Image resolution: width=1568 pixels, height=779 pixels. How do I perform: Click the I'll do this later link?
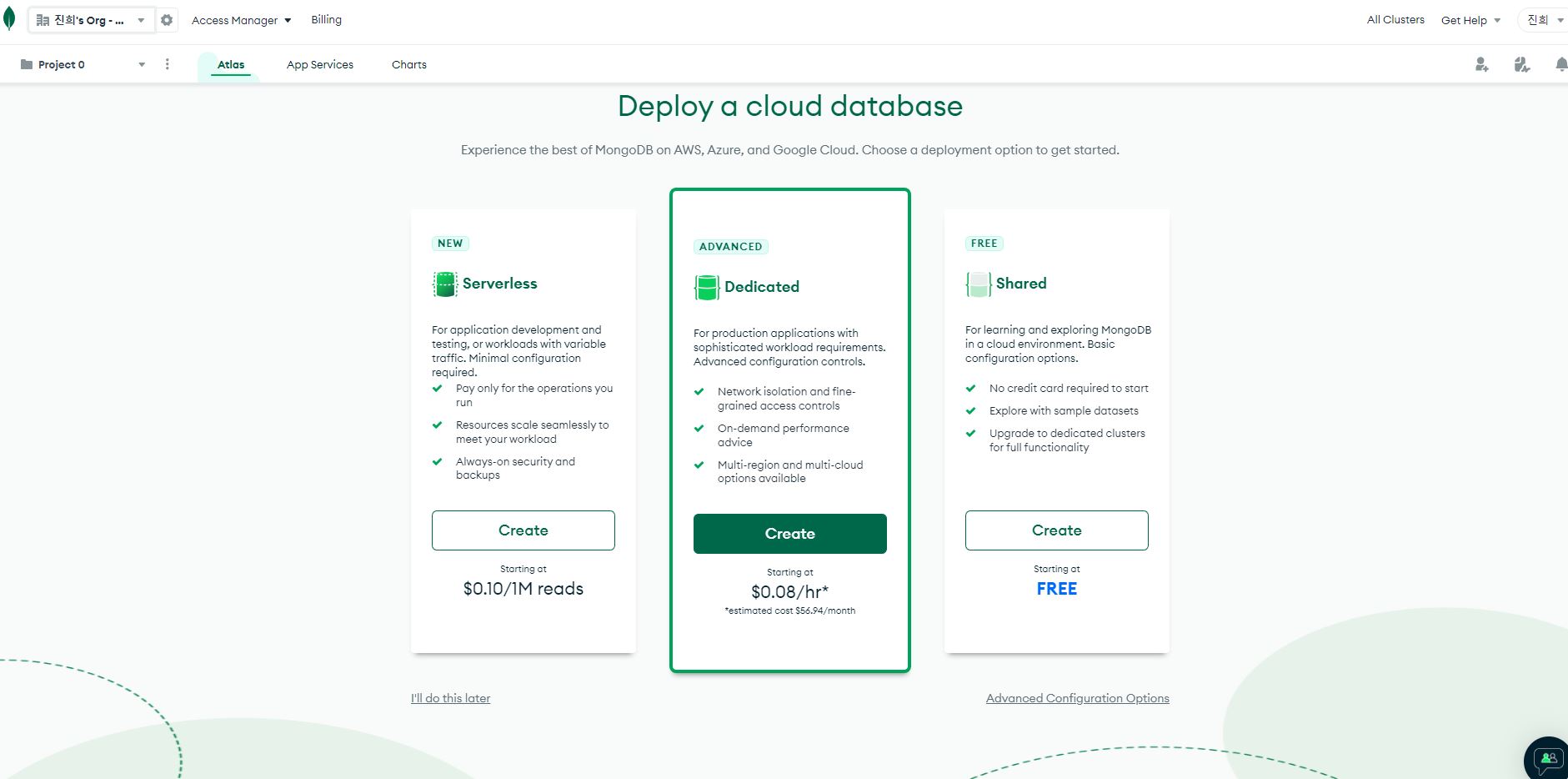coord(450,698)
